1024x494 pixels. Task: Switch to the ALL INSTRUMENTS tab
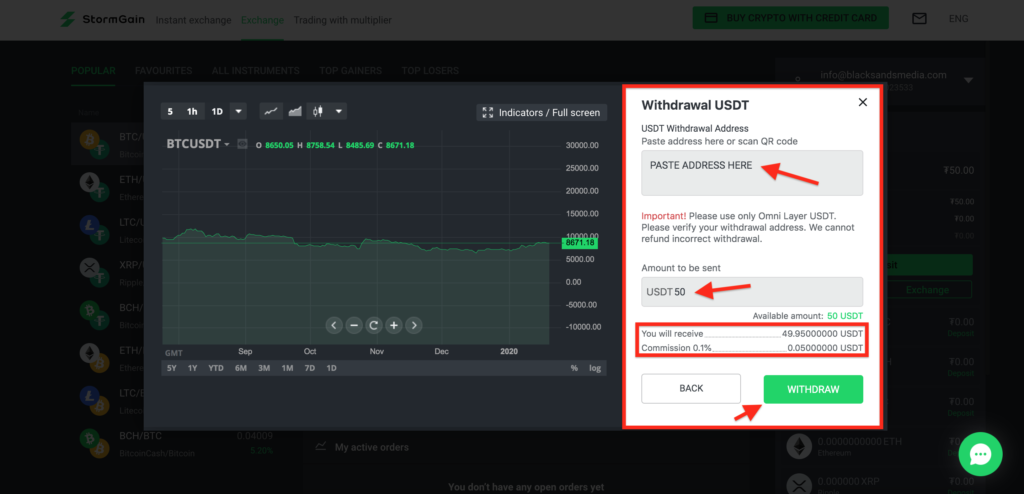coord(255,71)
